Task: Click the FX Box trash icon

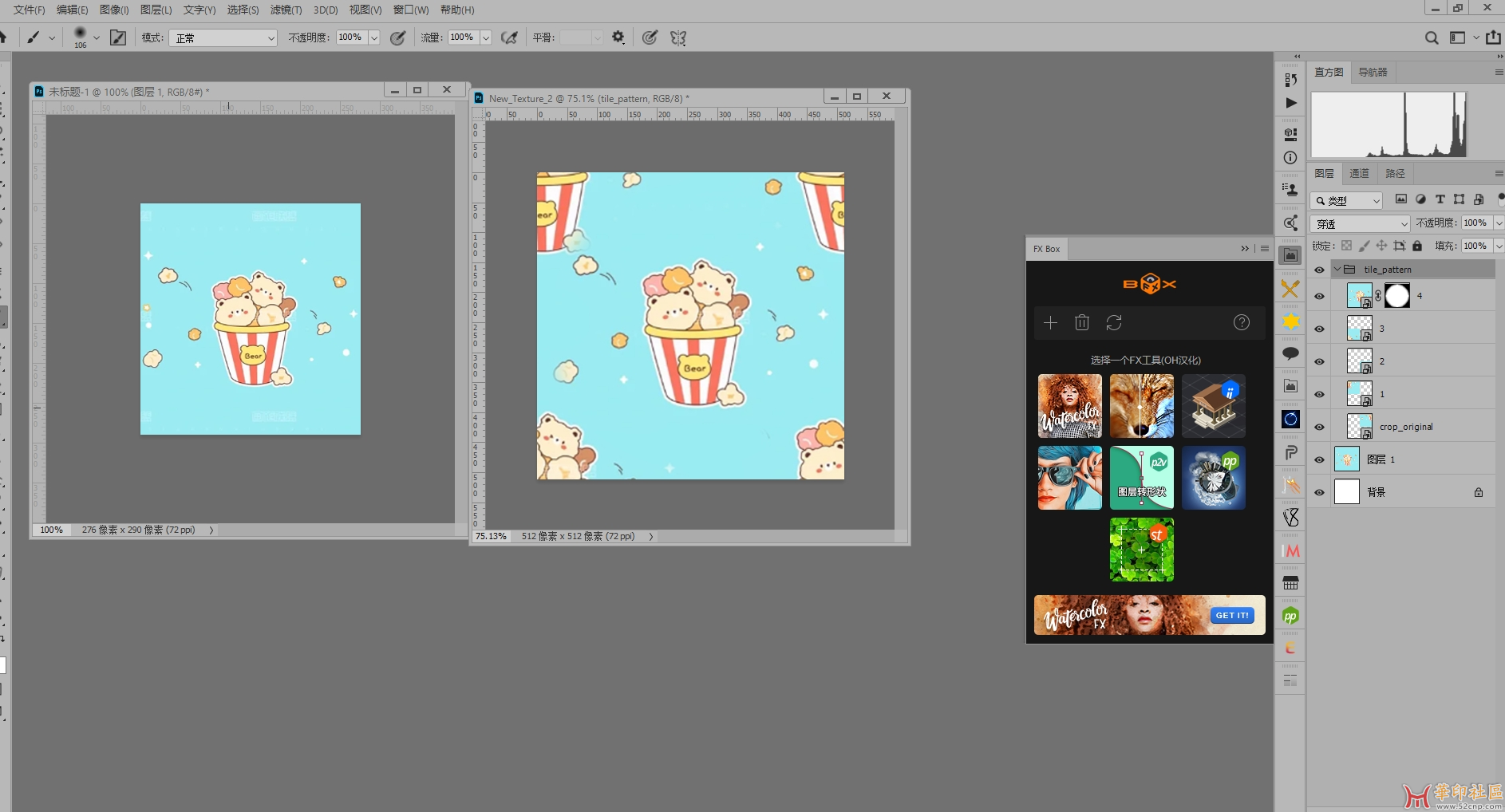Action: pyautogui.click(x=1082, y=322)
